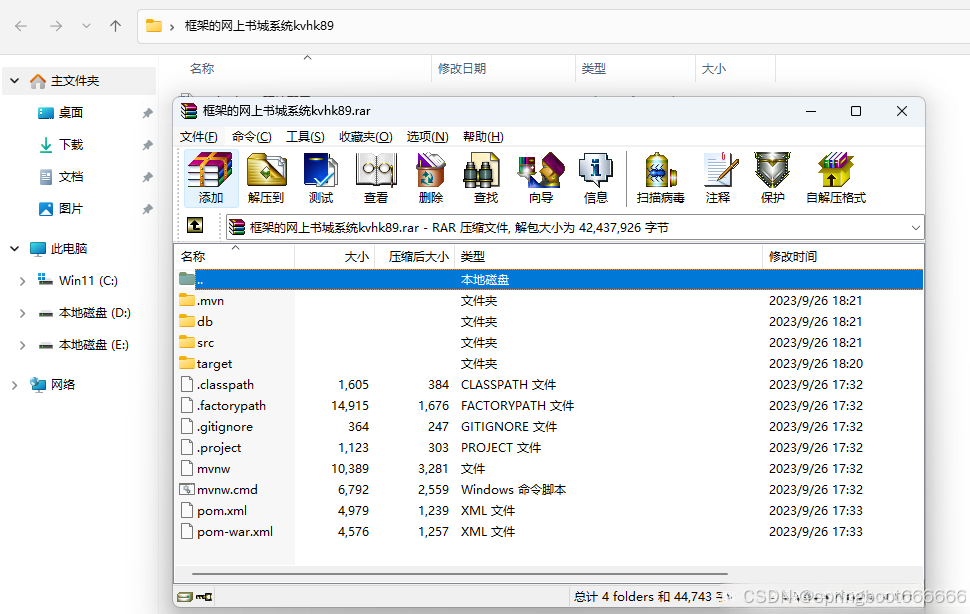Viewport: 970px width, 614px height.
Task: Click the Scan Virus (扫描病毒) icon
Action: tap(660, 178)
